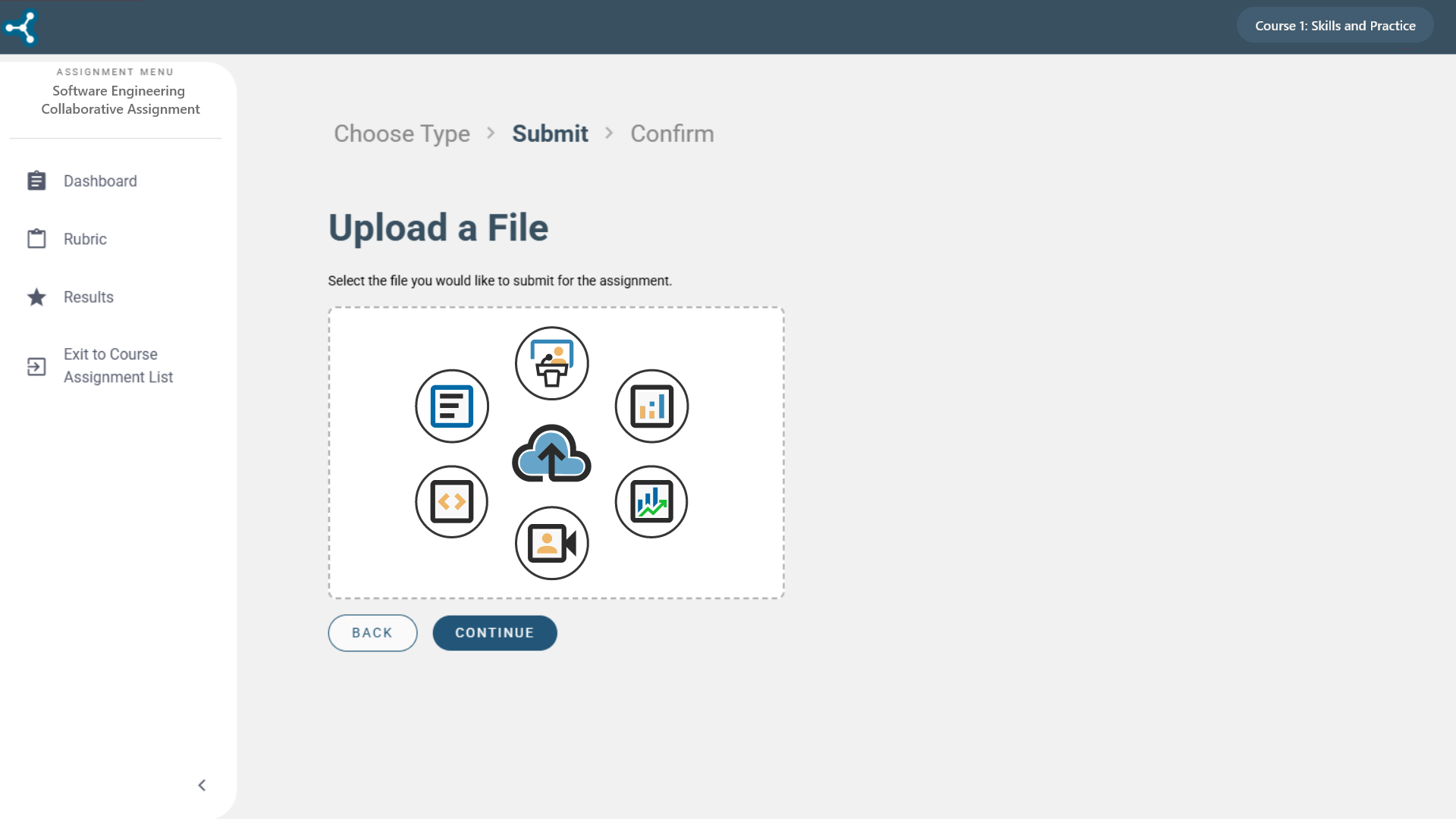Click the Dashboard clipboard icon
This screenshot has height=819, width=1456.
pyautogui.click(x=36, y=181)
